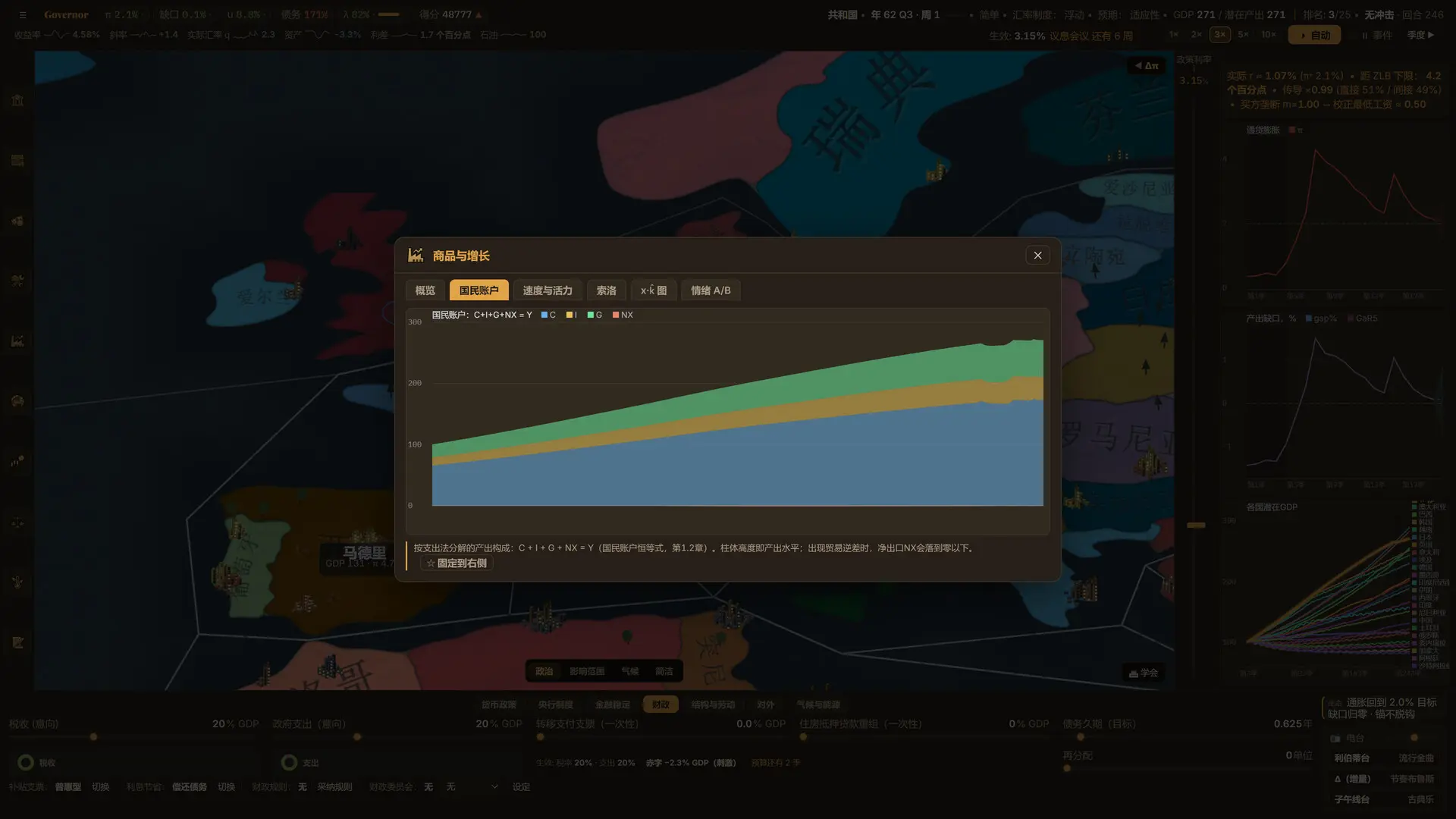Set game speed to 1×
1456x819 pixels.
click(x=1174, y=35)
